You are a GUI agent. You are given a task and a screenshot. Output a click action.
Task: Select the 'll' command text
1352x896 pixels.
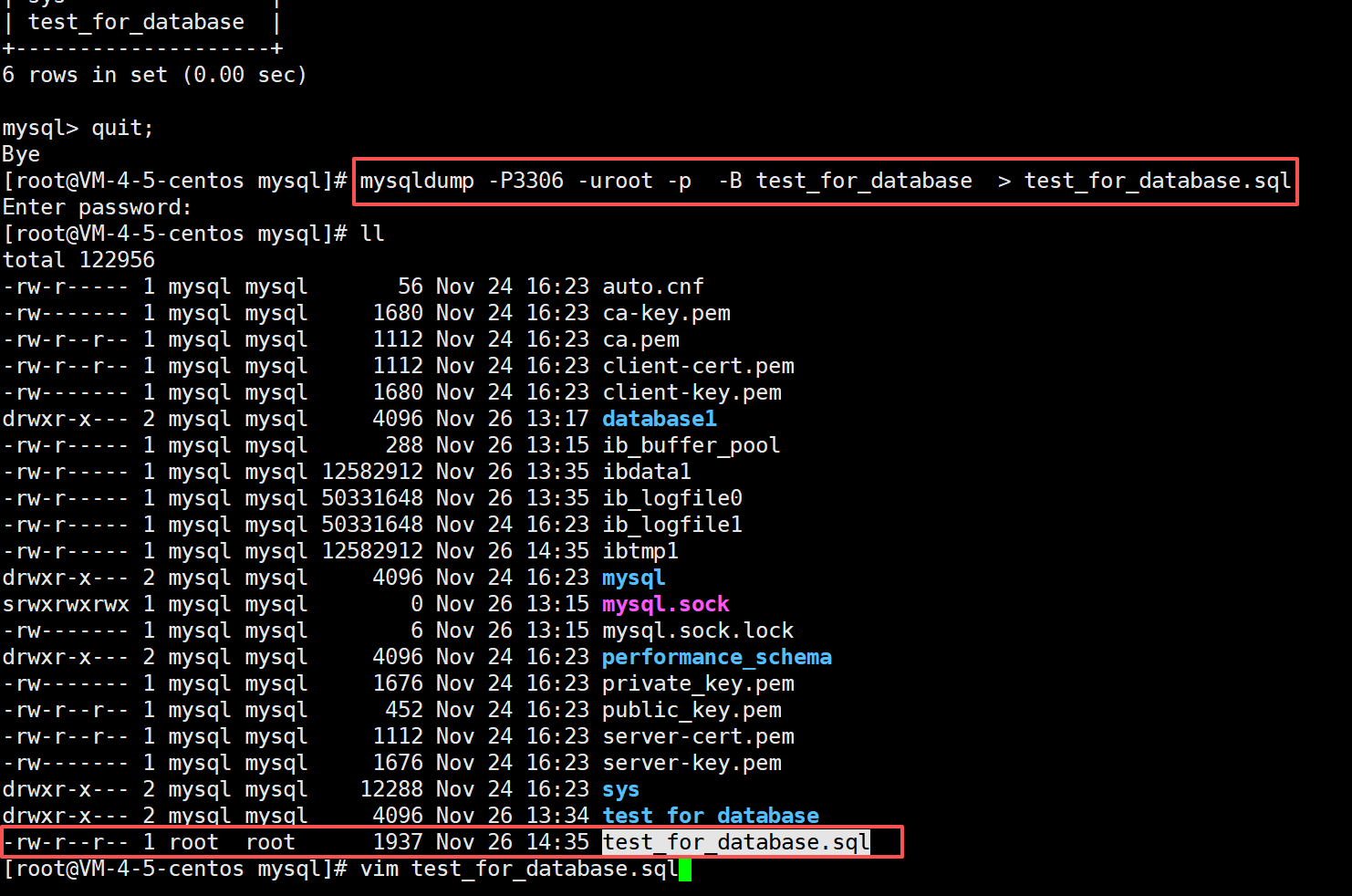coord(372,234)
